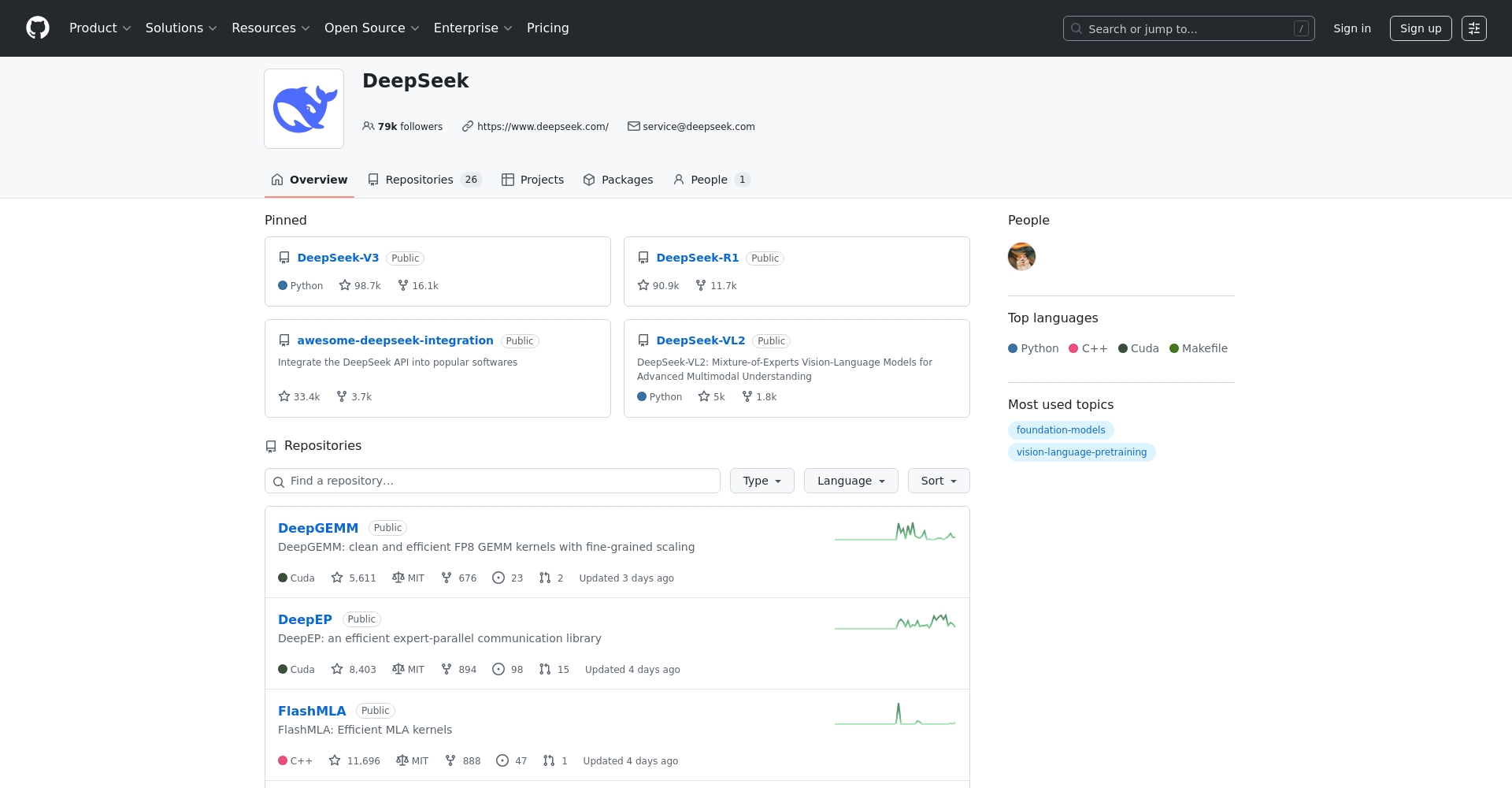Image resolution: width=1512 pixels, height=788 pixels.
Task: Switch to the People tab
Action: pos(712,180)
